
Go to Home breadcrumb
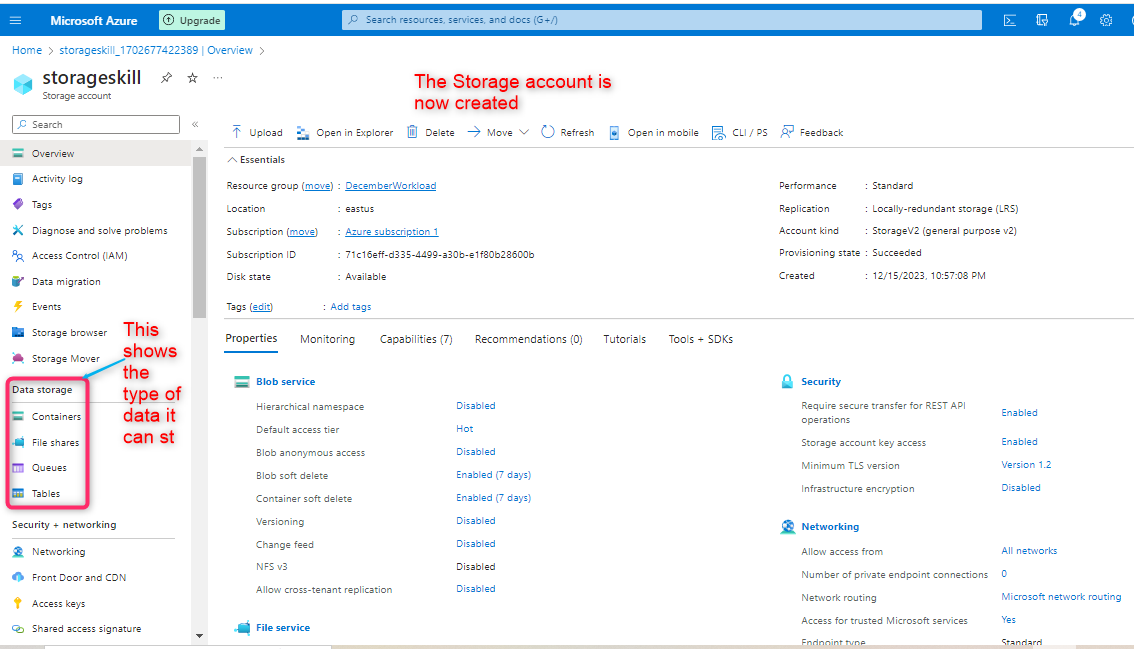(27, 51)
